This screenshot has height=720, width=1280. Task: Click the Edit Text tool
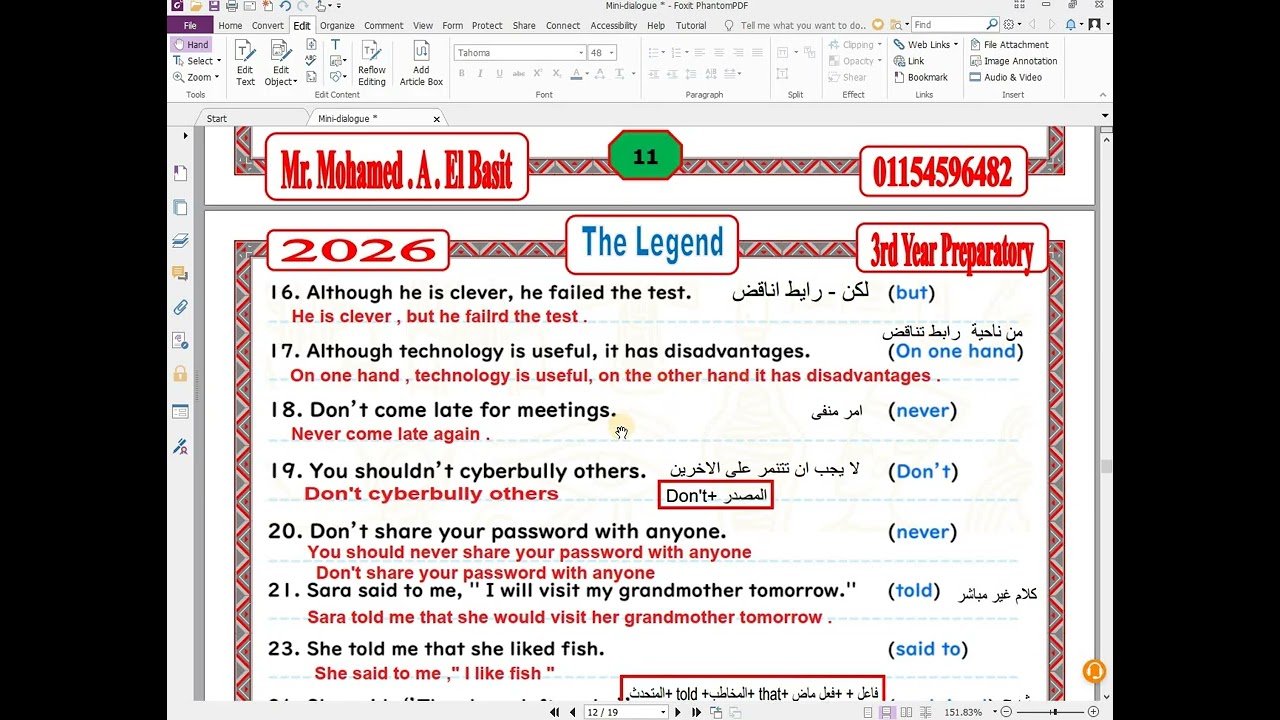pos(245,62)
